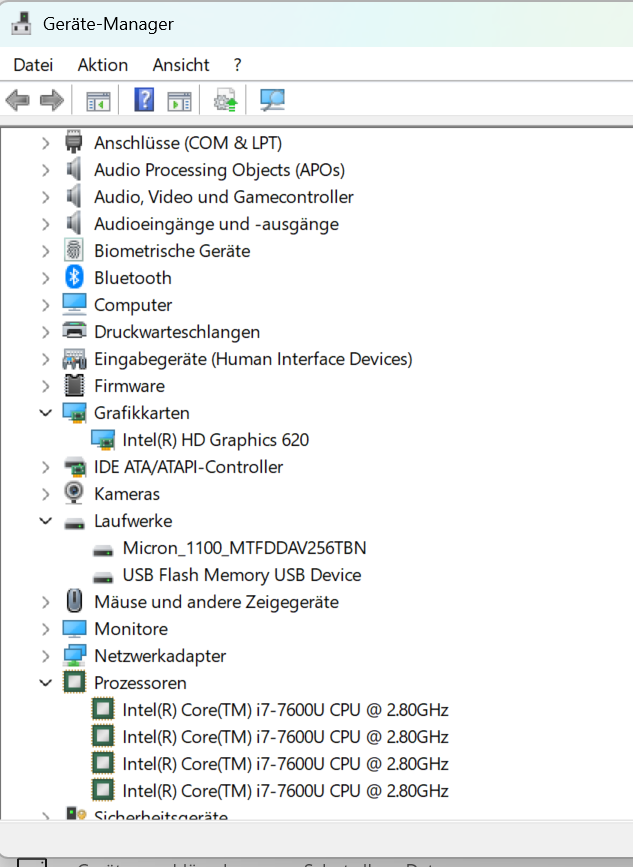Click the blue Help question mark icon
Viewport: 633px width, 867px height.
coord(144,100)
